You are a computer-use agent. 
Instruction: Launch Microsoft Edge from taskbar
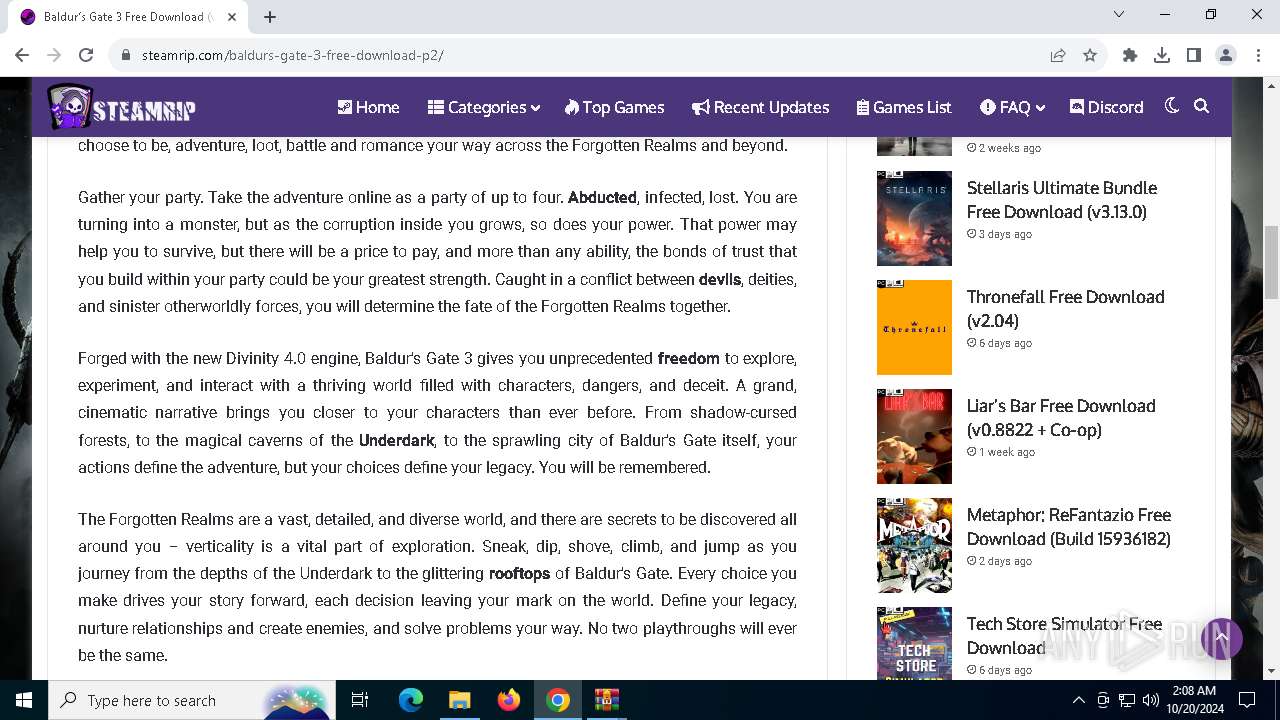(x=411, y=700)
